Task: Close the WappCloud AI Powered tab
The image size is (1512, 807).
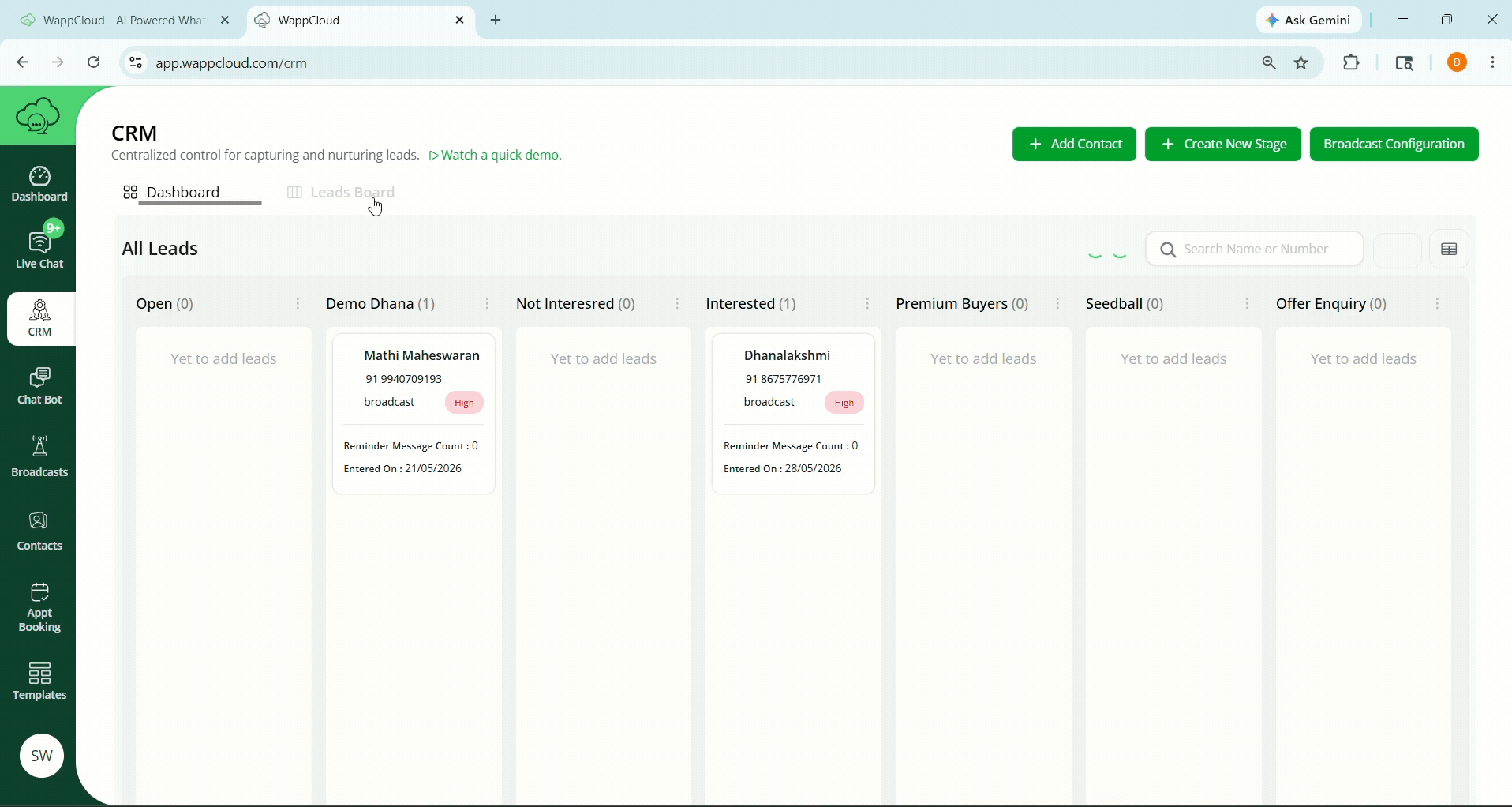Action: 226,21
